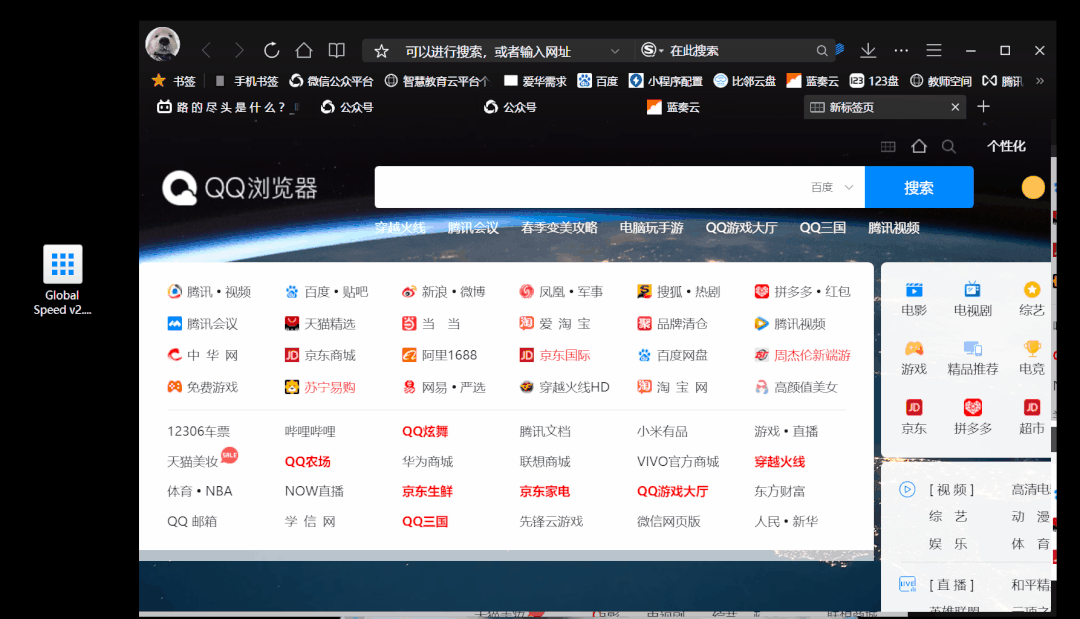The image size is (1080, 619).
Task: Click the 直播 category in side panel
Action: 951,585
